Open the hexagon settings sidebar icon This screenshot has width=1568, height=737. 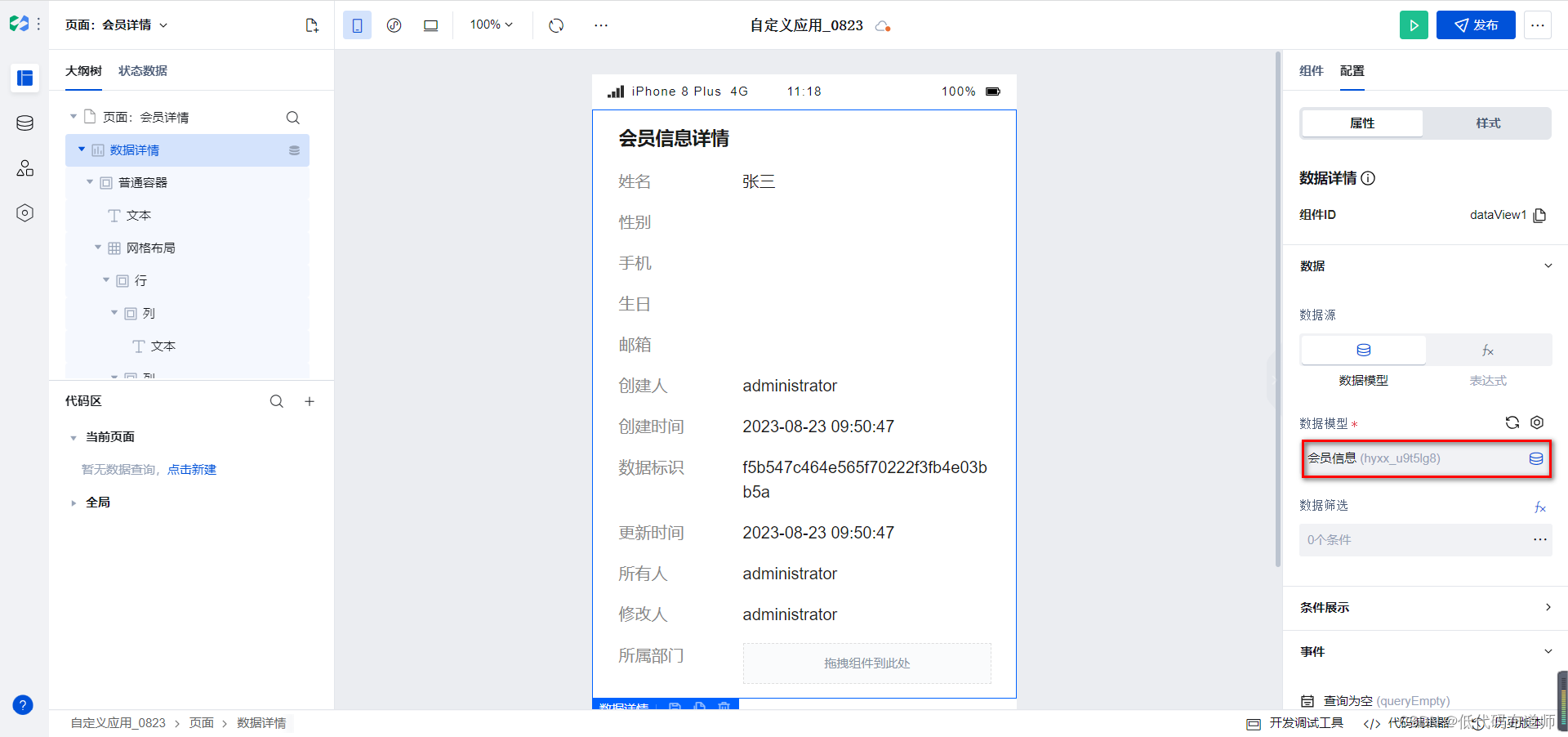(25, 213)
